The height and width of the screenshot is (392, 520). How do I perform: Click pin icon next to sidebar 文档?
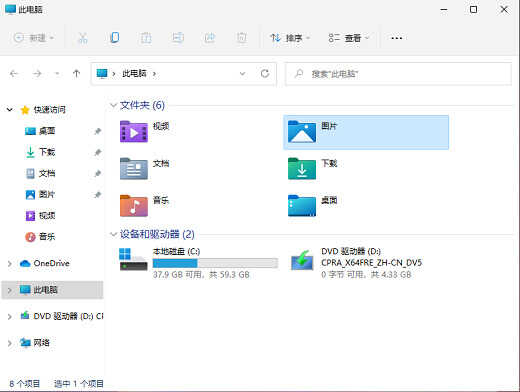point(97,173)
